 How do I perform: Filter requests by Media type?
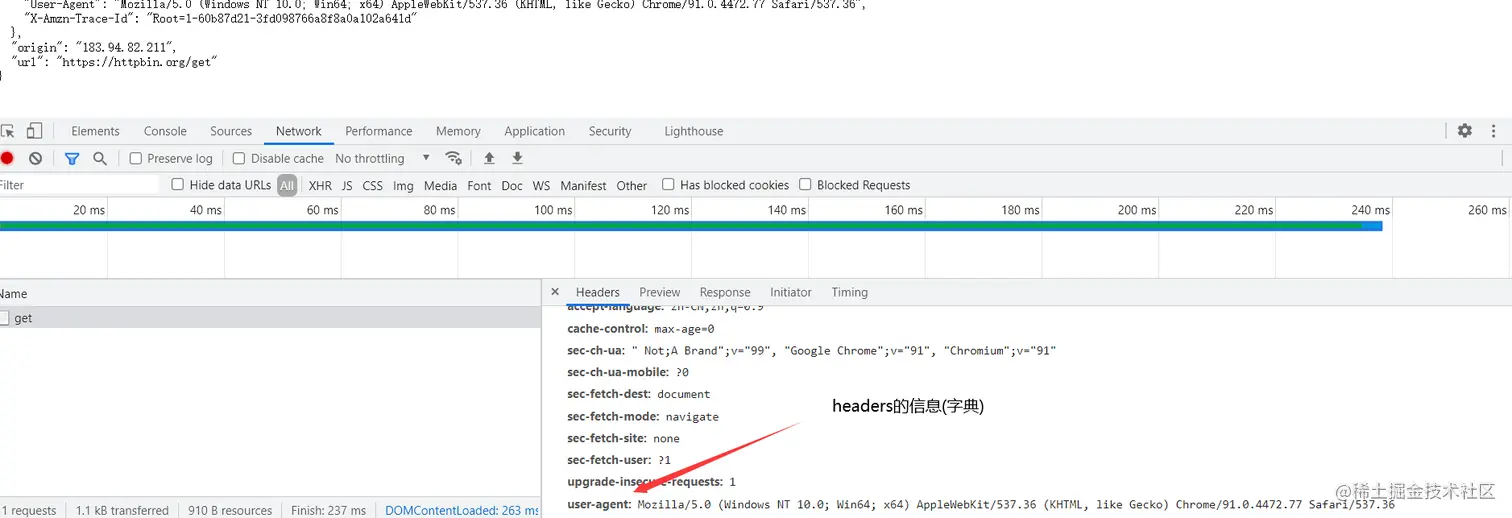440,185
